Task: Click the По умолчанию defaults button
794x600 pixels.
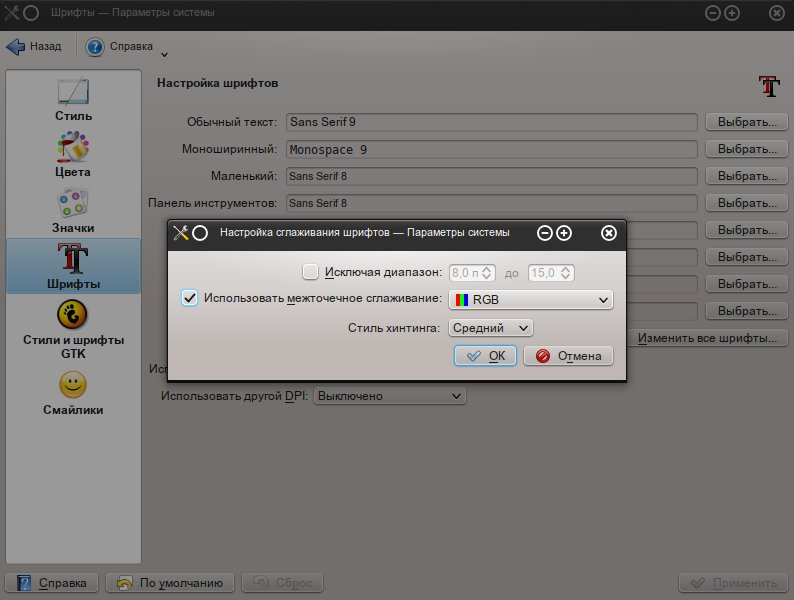Action: 171,583
